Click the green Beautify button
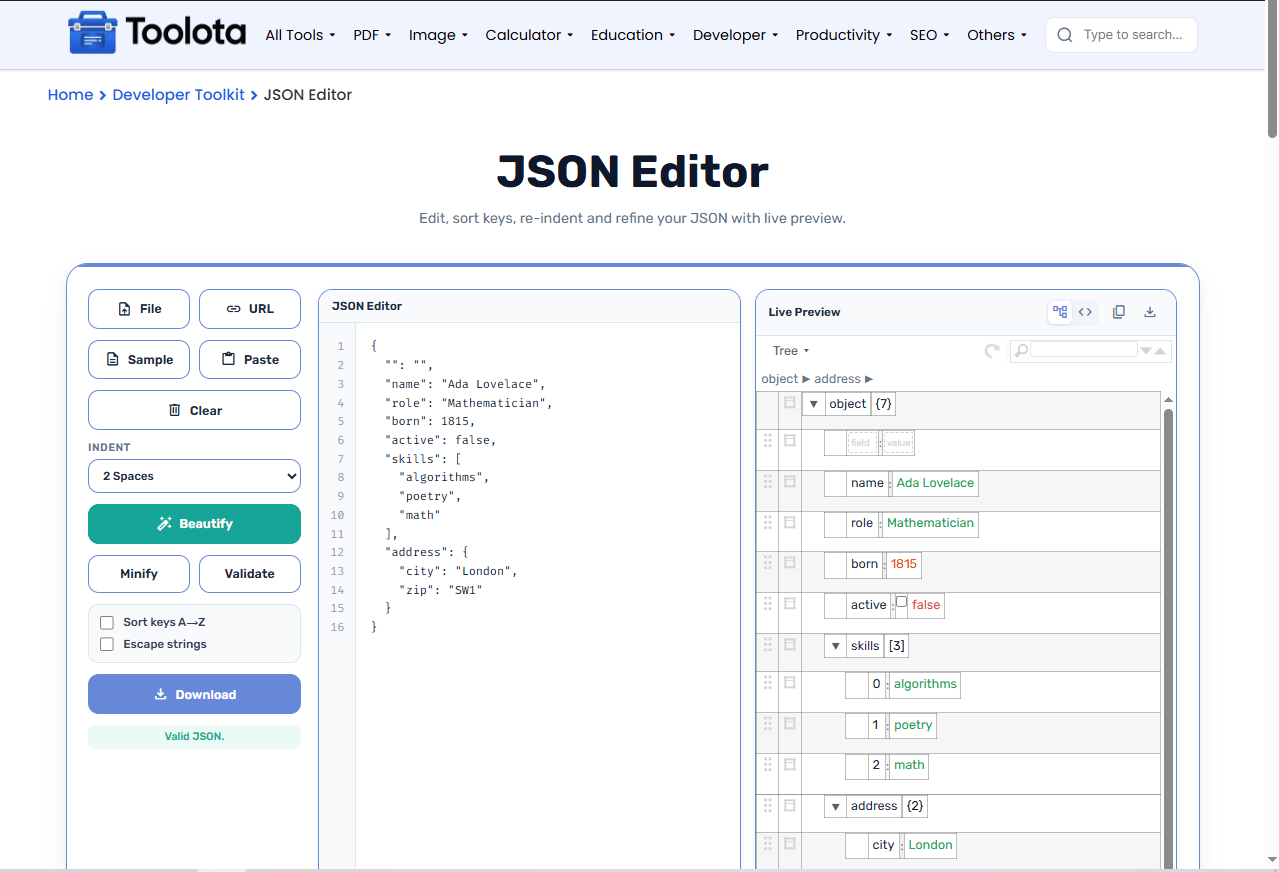 [x=194, y=524]
